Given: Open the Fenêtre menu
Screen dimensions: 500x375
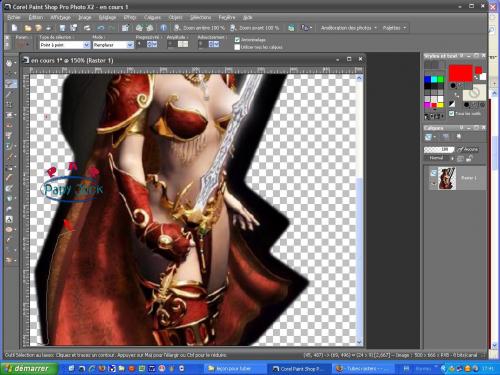Looking at the screenshot, I should coord(227,17).
